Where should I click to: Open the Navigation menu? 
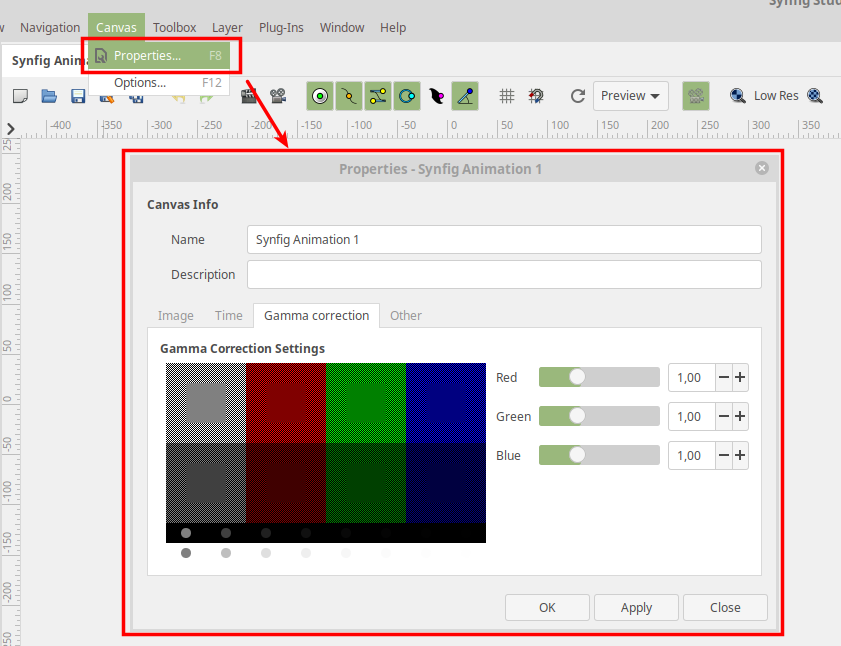50,27
